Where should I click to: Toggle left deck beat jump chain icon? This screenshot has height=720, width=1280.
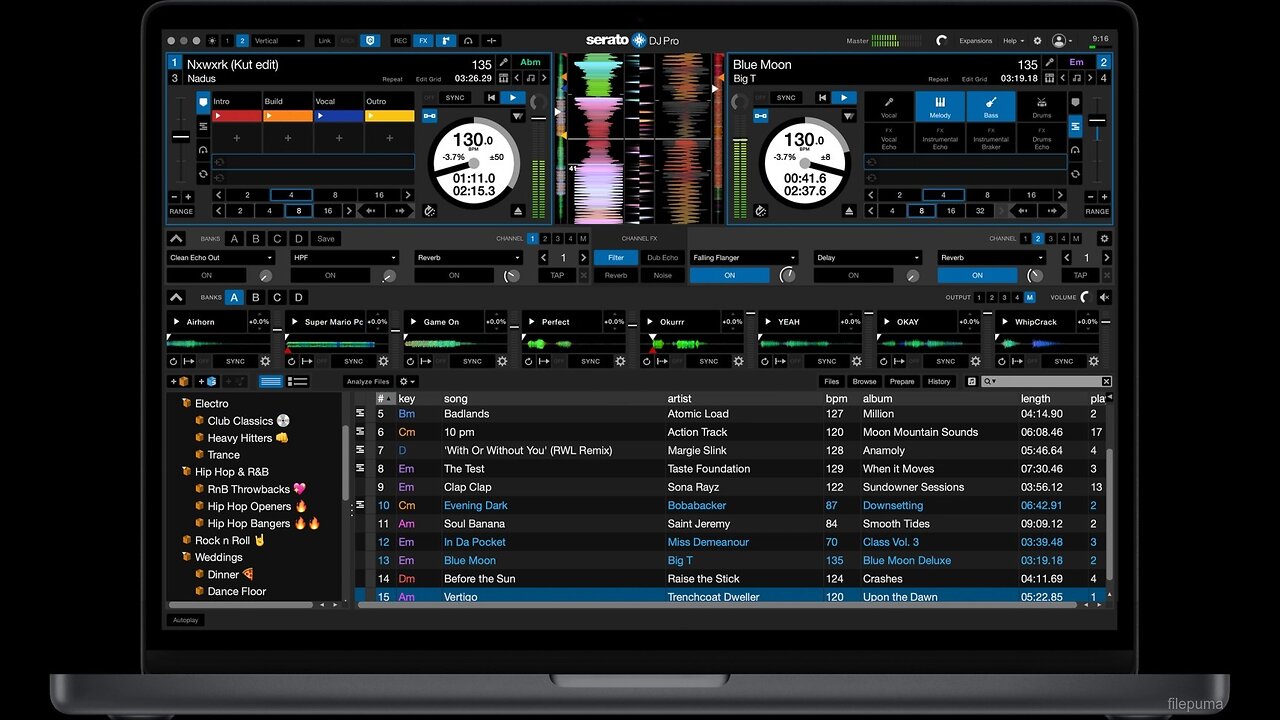coord(429,117)
